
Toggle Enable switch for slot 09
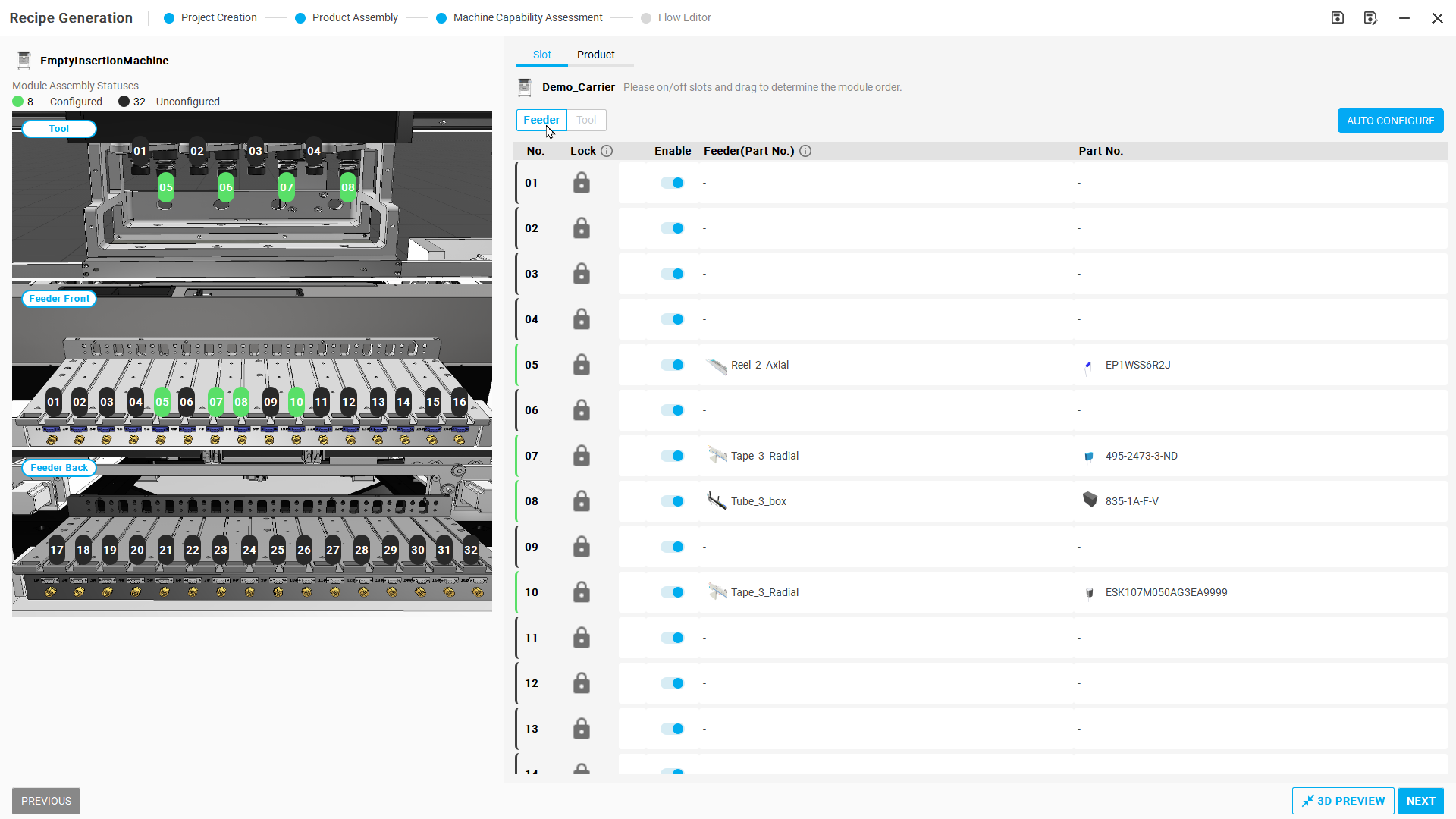point(672,547)
